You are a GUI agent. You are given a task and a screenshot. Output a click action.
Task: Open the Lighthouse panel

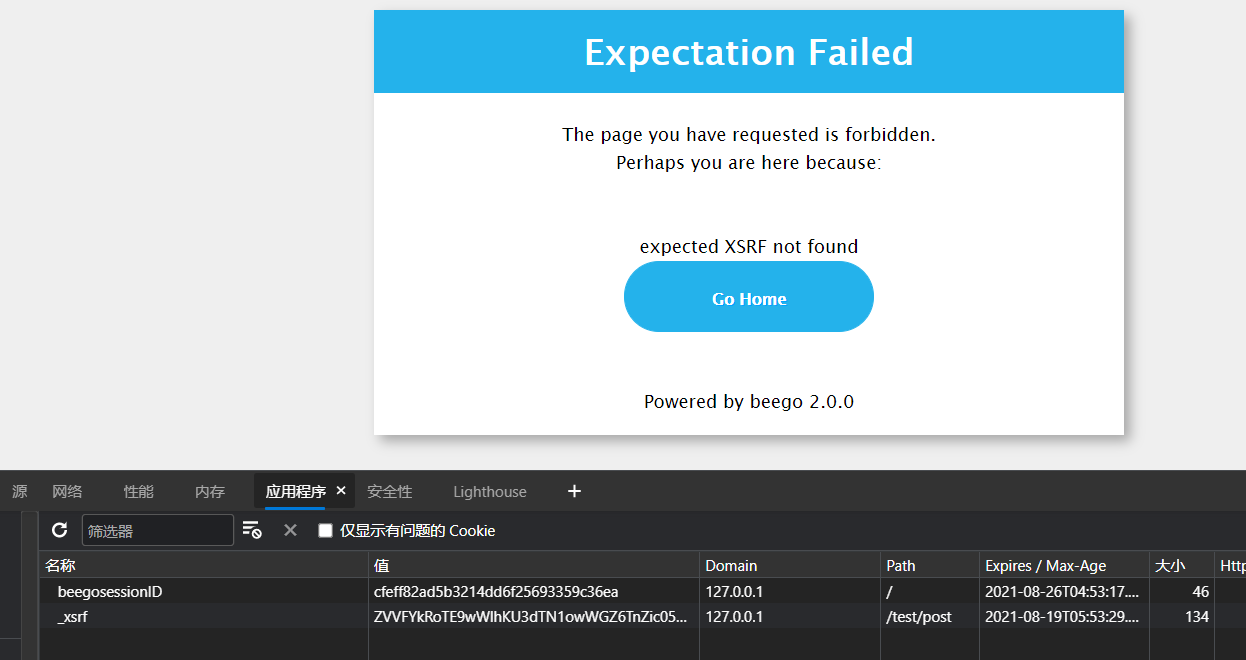click(489, 491)
